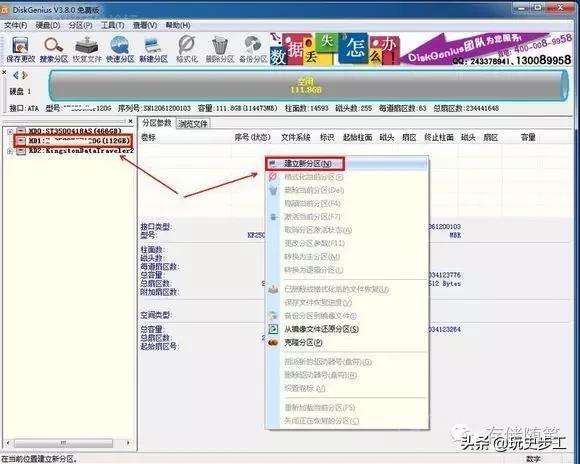The height and width of the screenshot is (464, 580).
Task: Choose 从镜像文件还原分区(S) menu entry
Action: point(347,329)
